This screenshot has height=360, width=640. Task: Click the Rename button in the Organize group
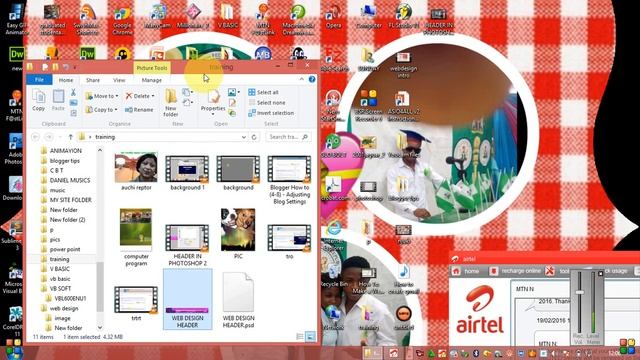click(x=139, y=110)
